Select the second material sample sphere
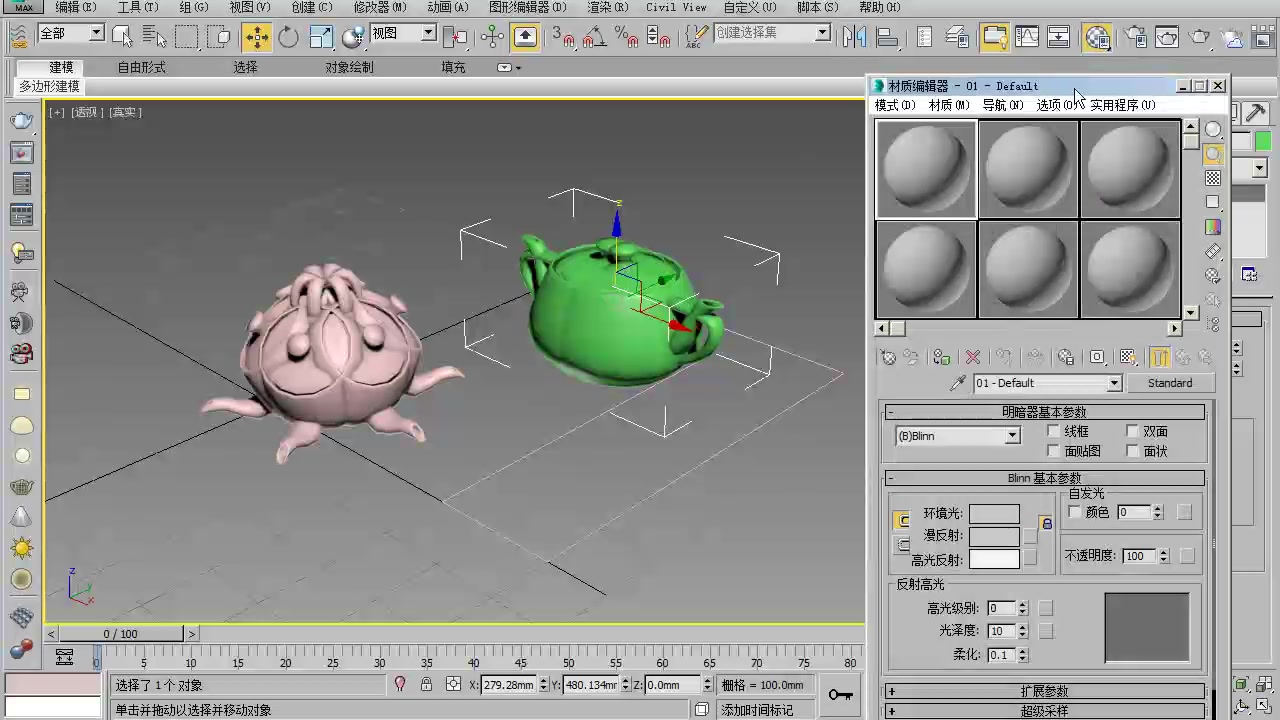Screen dimensions: 1280x720 (1028, 168)
